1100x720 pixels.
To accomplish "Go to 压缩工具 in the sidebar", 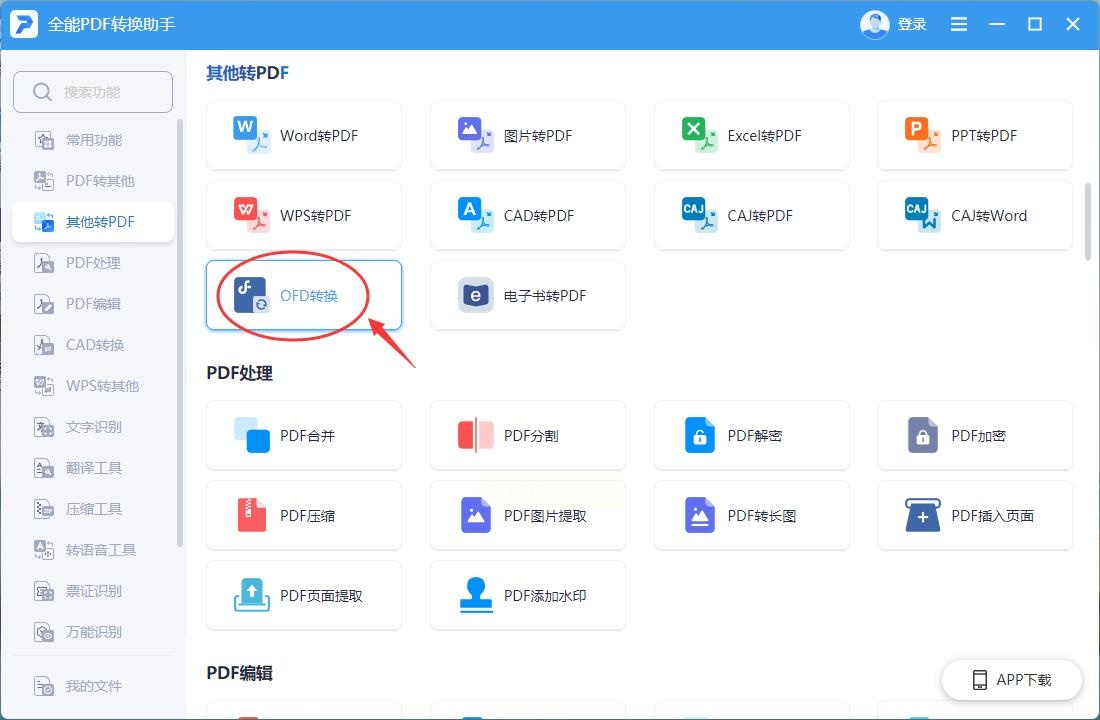I will point(93,509).
